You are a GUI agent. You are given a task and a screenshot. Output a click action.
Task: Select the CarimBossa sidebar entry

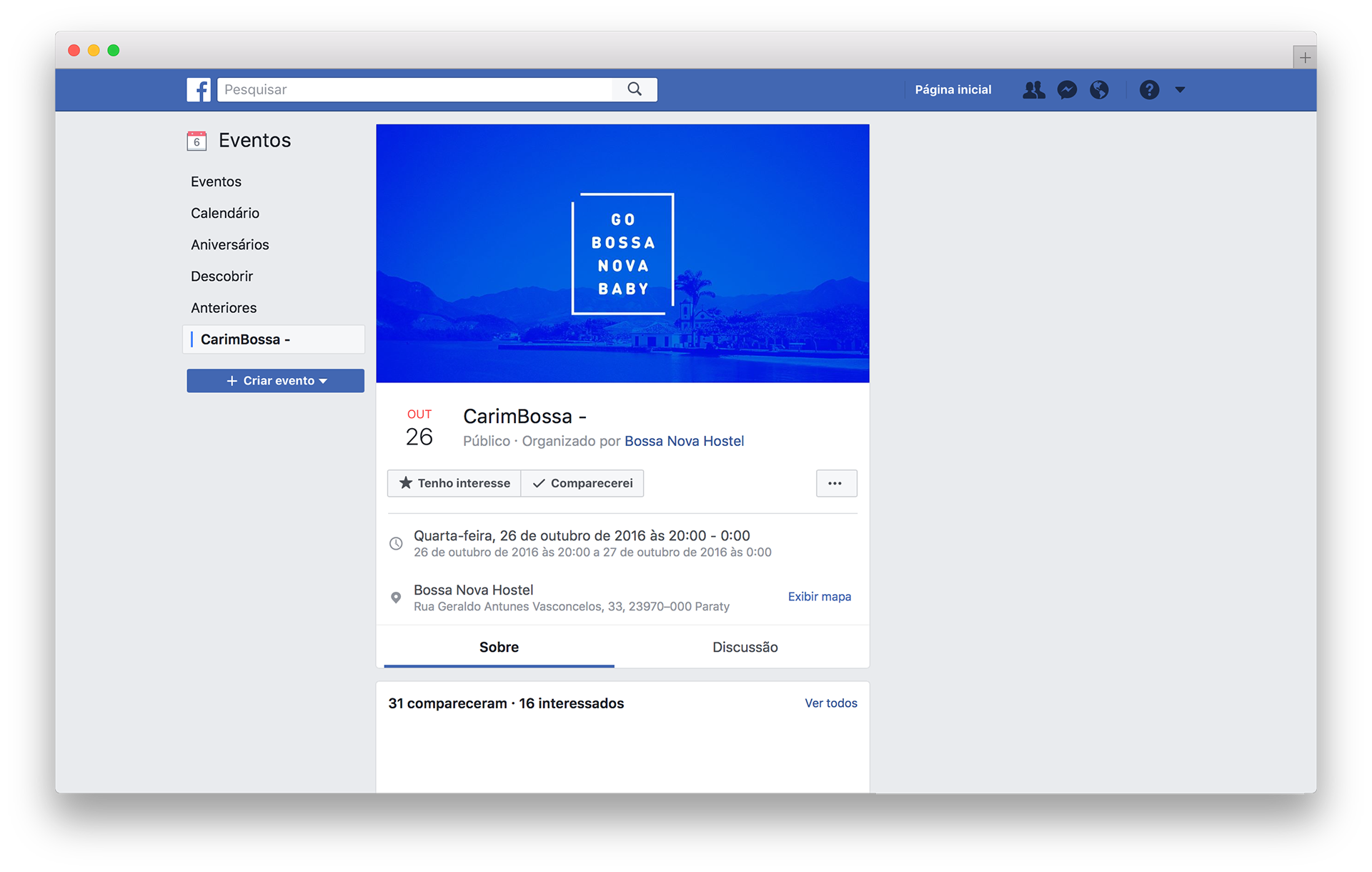[x=274, y=340]
